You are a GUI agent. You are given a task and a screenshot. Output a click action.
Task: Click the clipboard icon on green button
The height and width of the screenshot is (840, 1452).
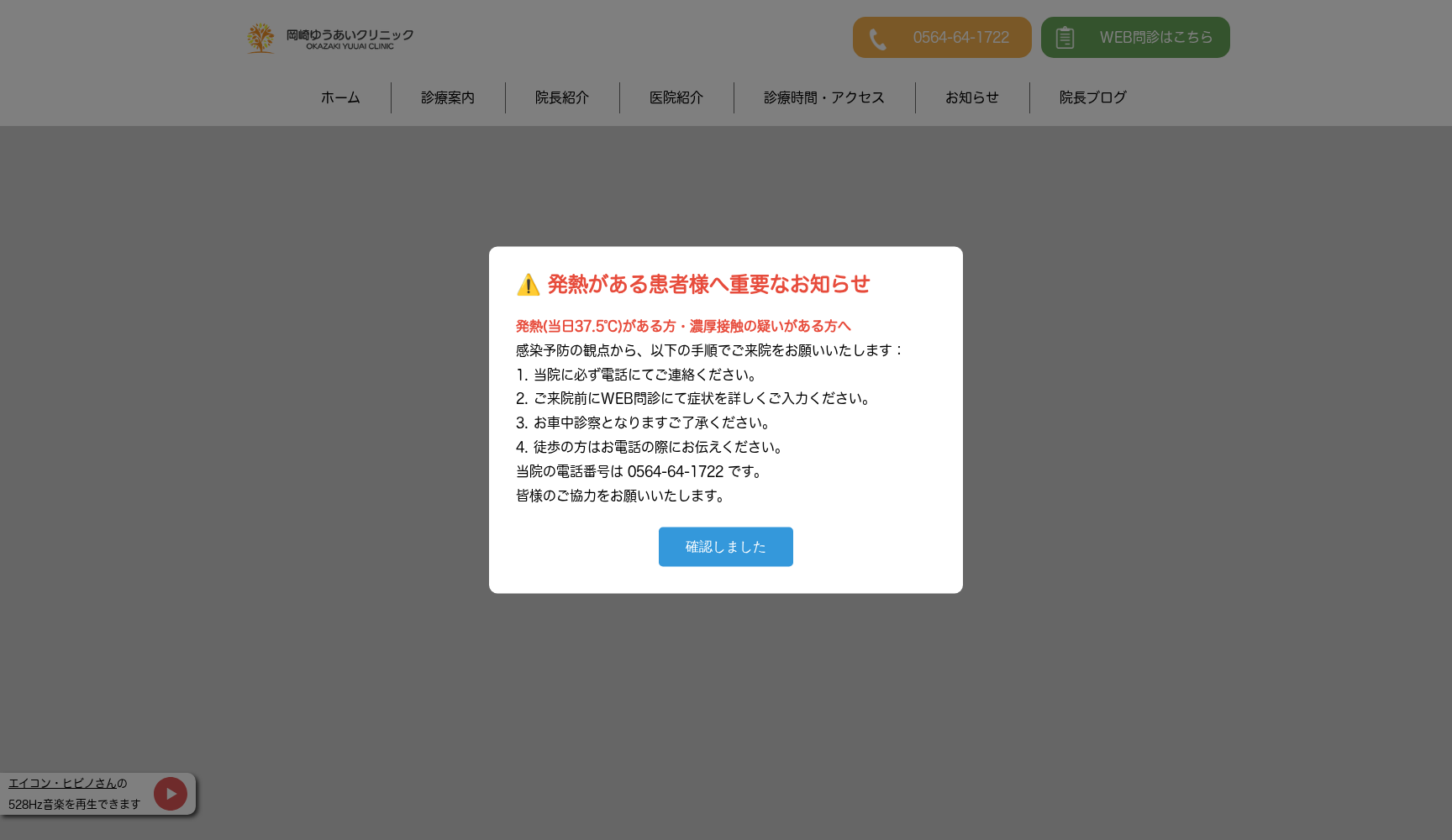pyautogui.click(x=1065, y=38)
